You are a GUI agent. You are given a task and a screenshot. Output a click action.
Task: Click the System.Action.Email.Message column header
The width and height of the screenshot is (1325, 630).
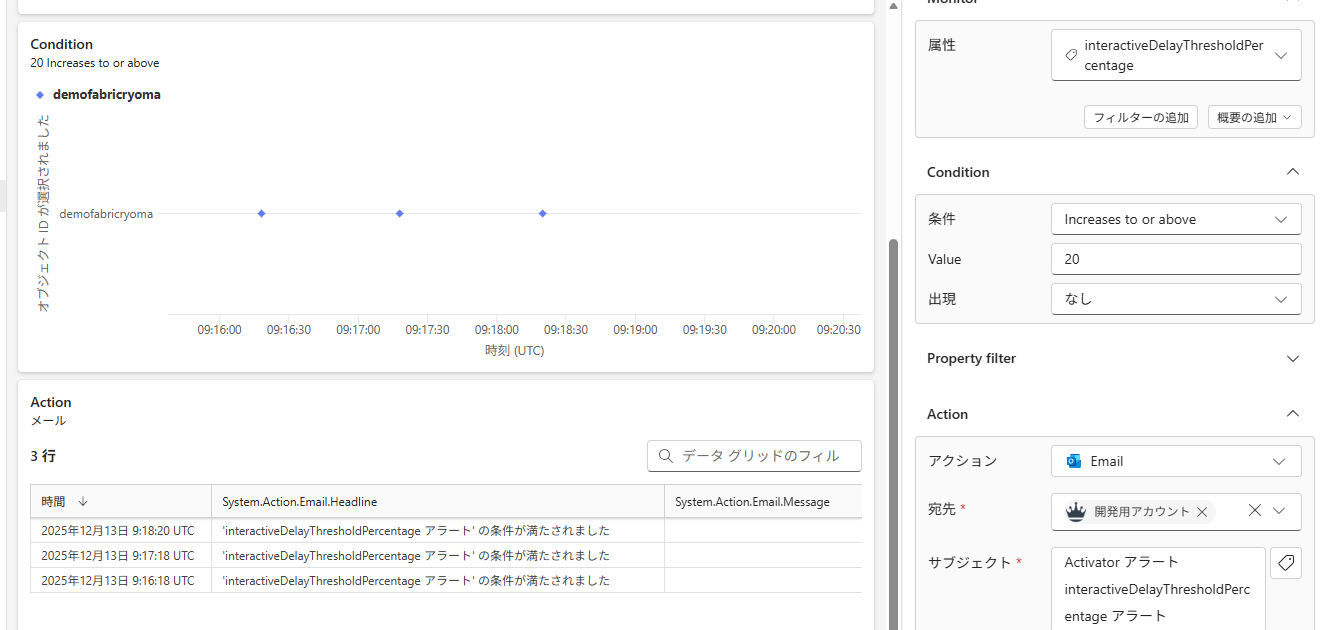tap(763, 502)
